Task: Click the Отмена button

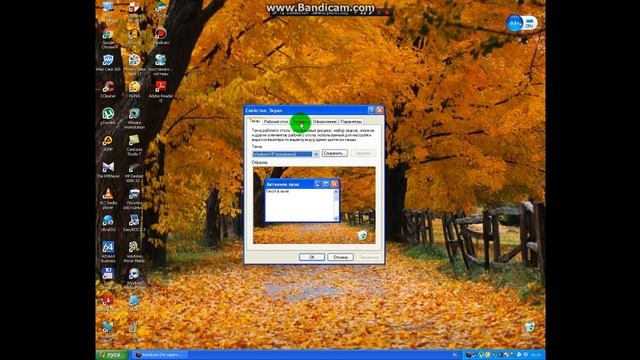Action: tap(340, 257)
